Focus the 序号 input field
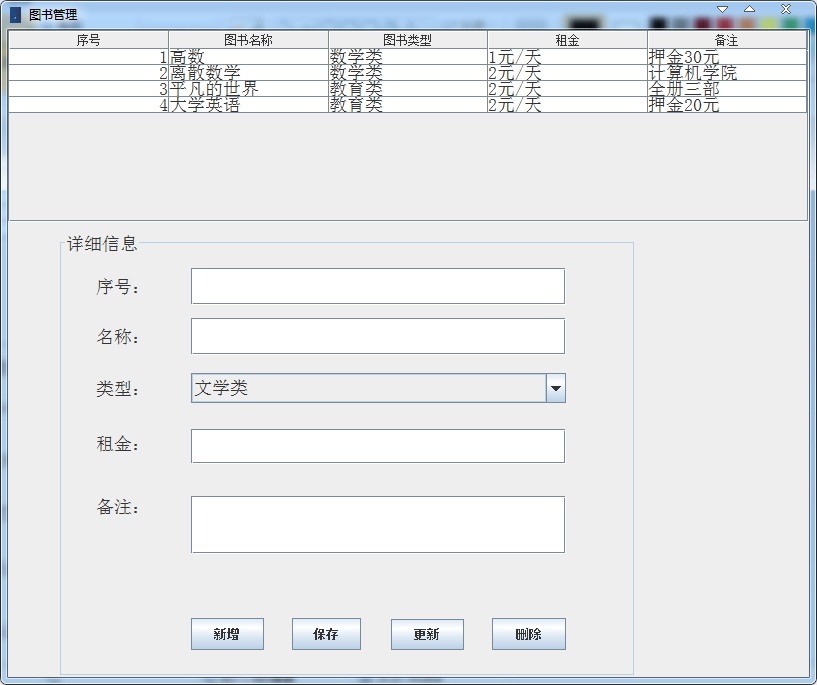Screen dimensions: 817x685 coord(377,286)
